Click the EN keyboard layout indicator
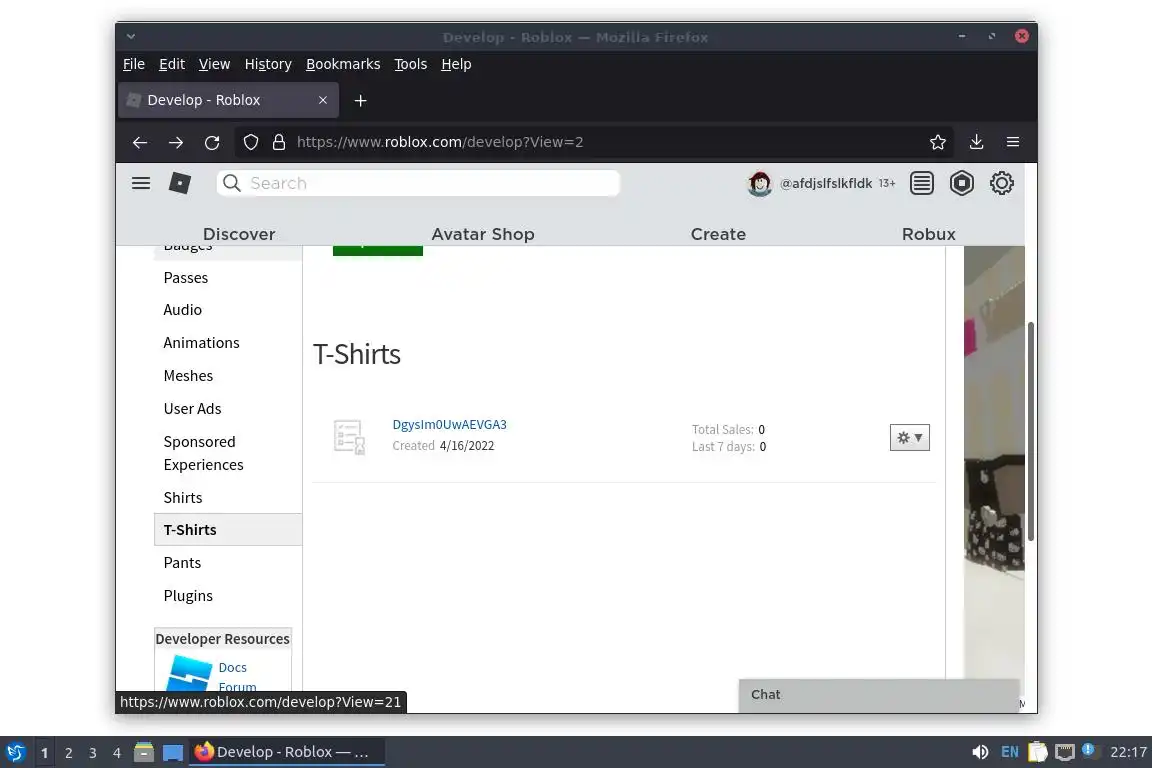This screenshot has width=1152, height=768. [1009, 752]
